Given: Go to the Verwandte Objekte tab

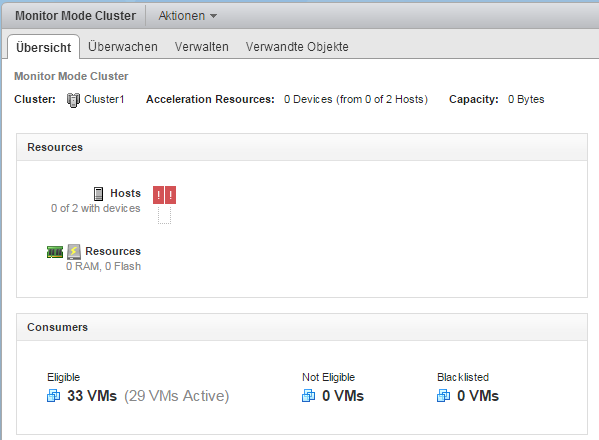Looking at the screenshot, I should point(297,47).
